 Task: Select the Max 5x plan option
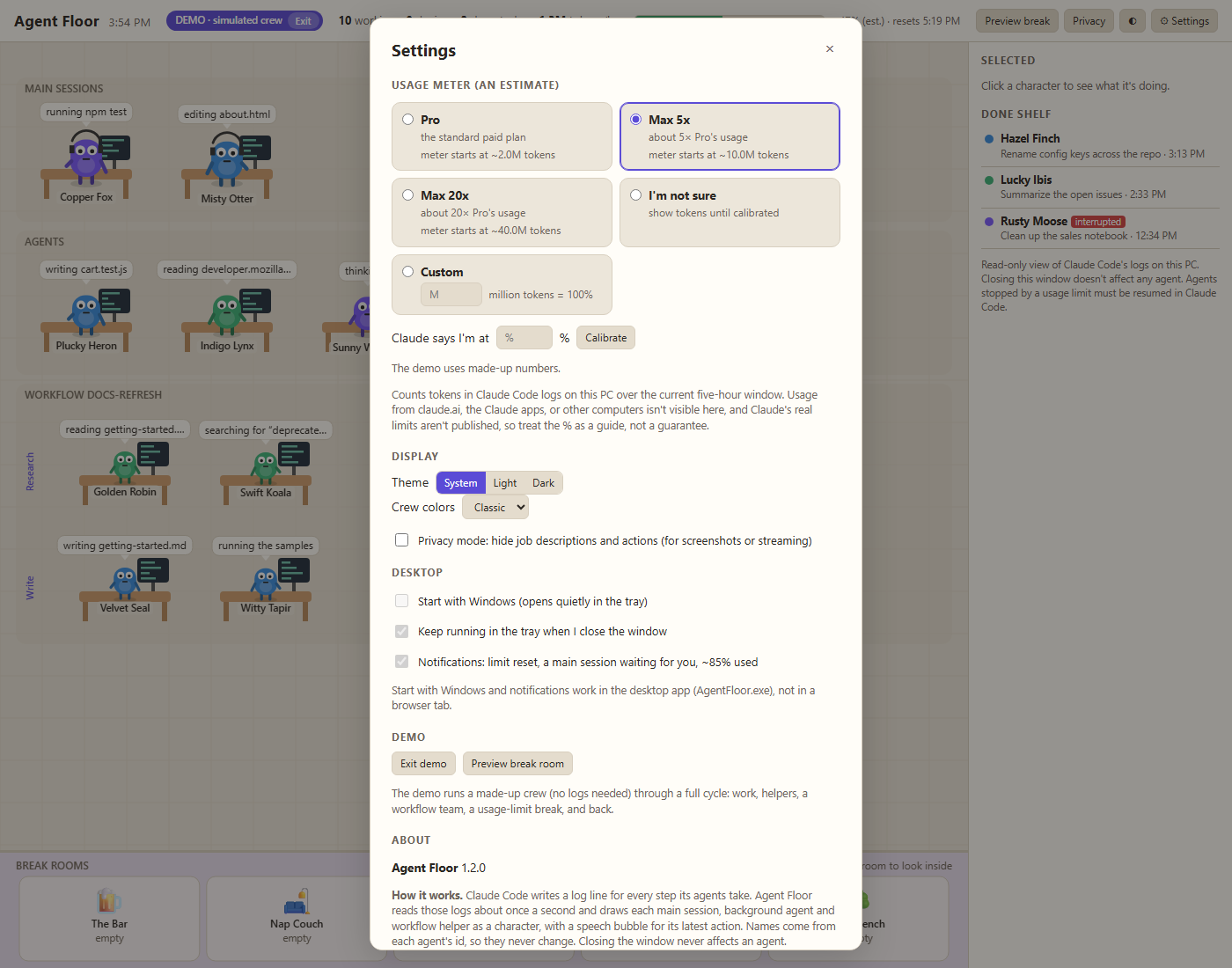coord(730,136)
